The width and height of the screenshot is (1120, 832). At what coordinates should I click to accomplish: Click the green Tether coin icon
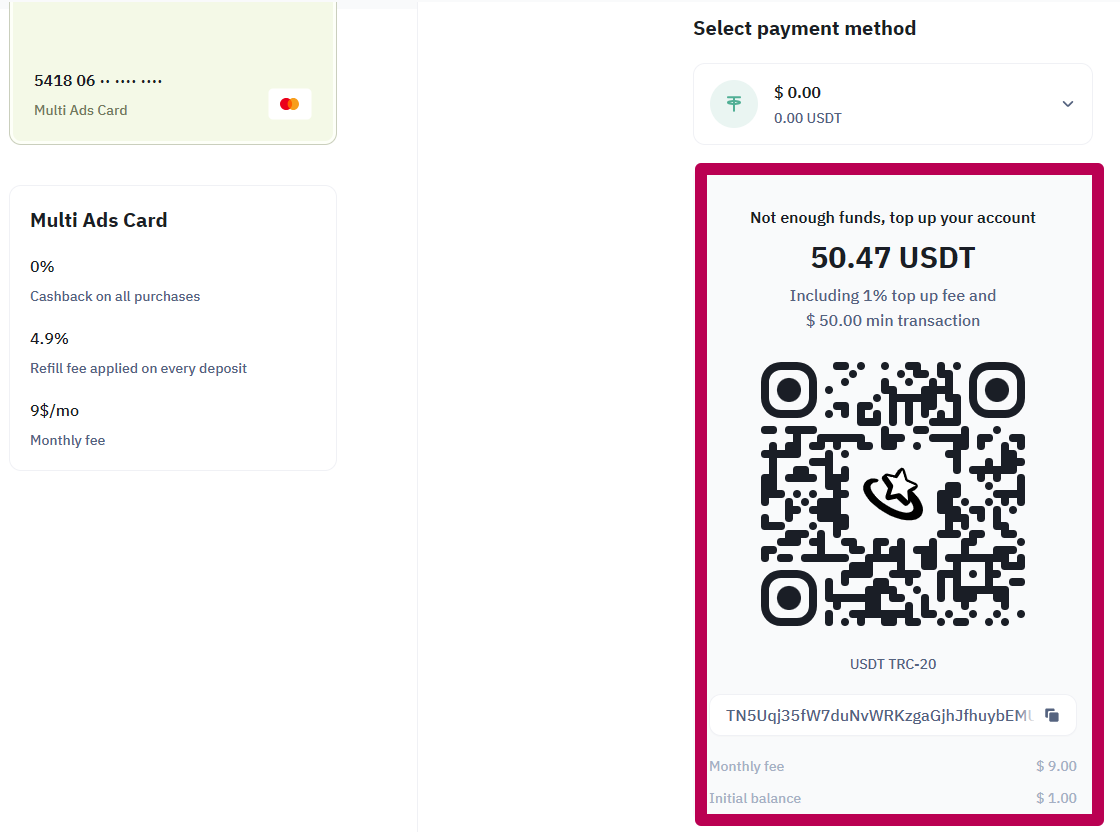(734, 104)
